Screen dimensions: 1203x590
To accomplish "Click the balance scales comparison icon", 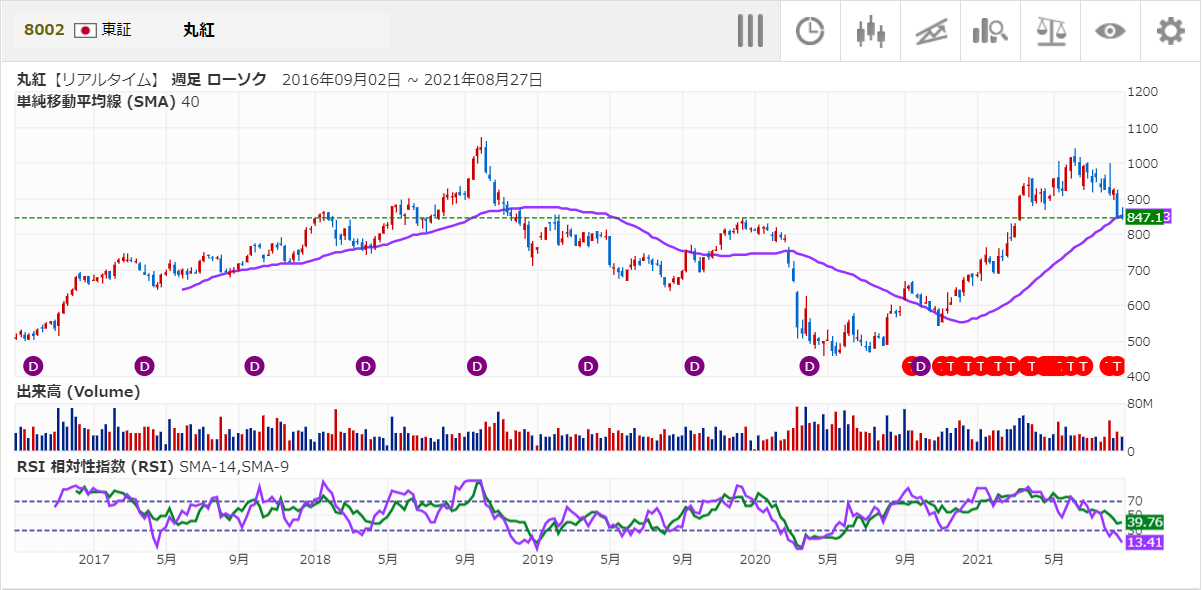I will [x=1050, y=31].
